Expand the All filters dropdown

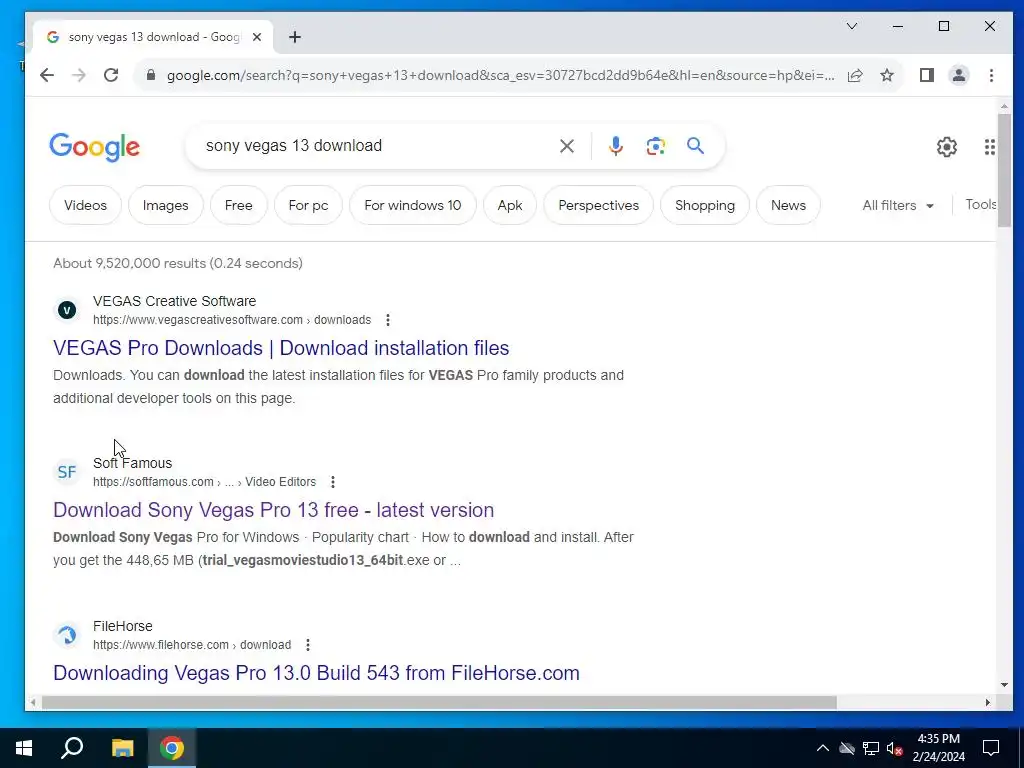pyautogui.click(x=898, y=205)
